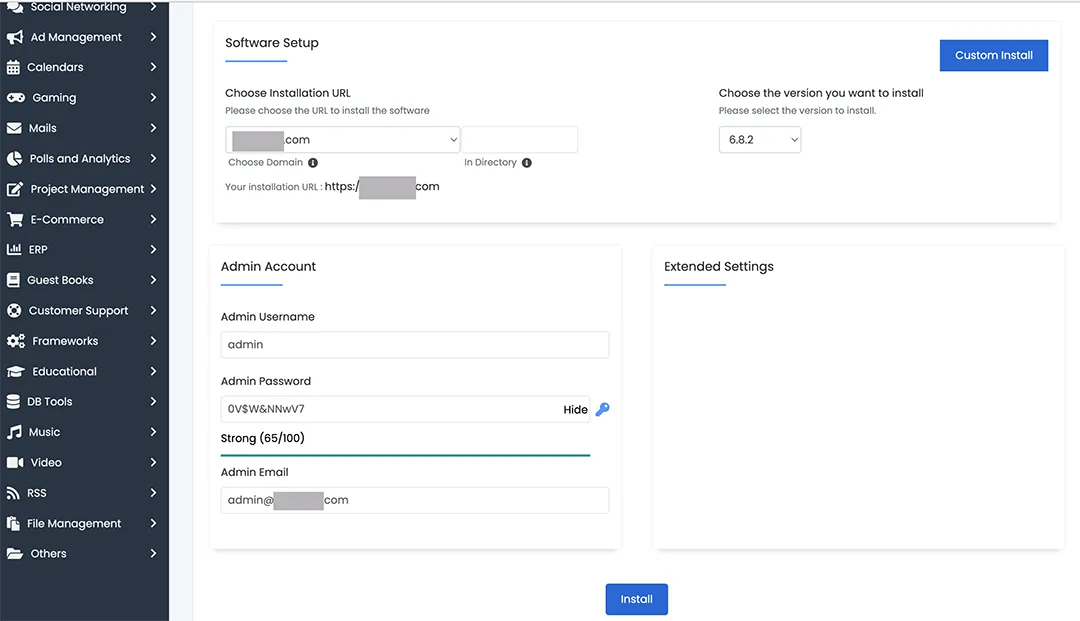
Task: Show info tooltip for In Directory
Action: [x=527, y=163]
